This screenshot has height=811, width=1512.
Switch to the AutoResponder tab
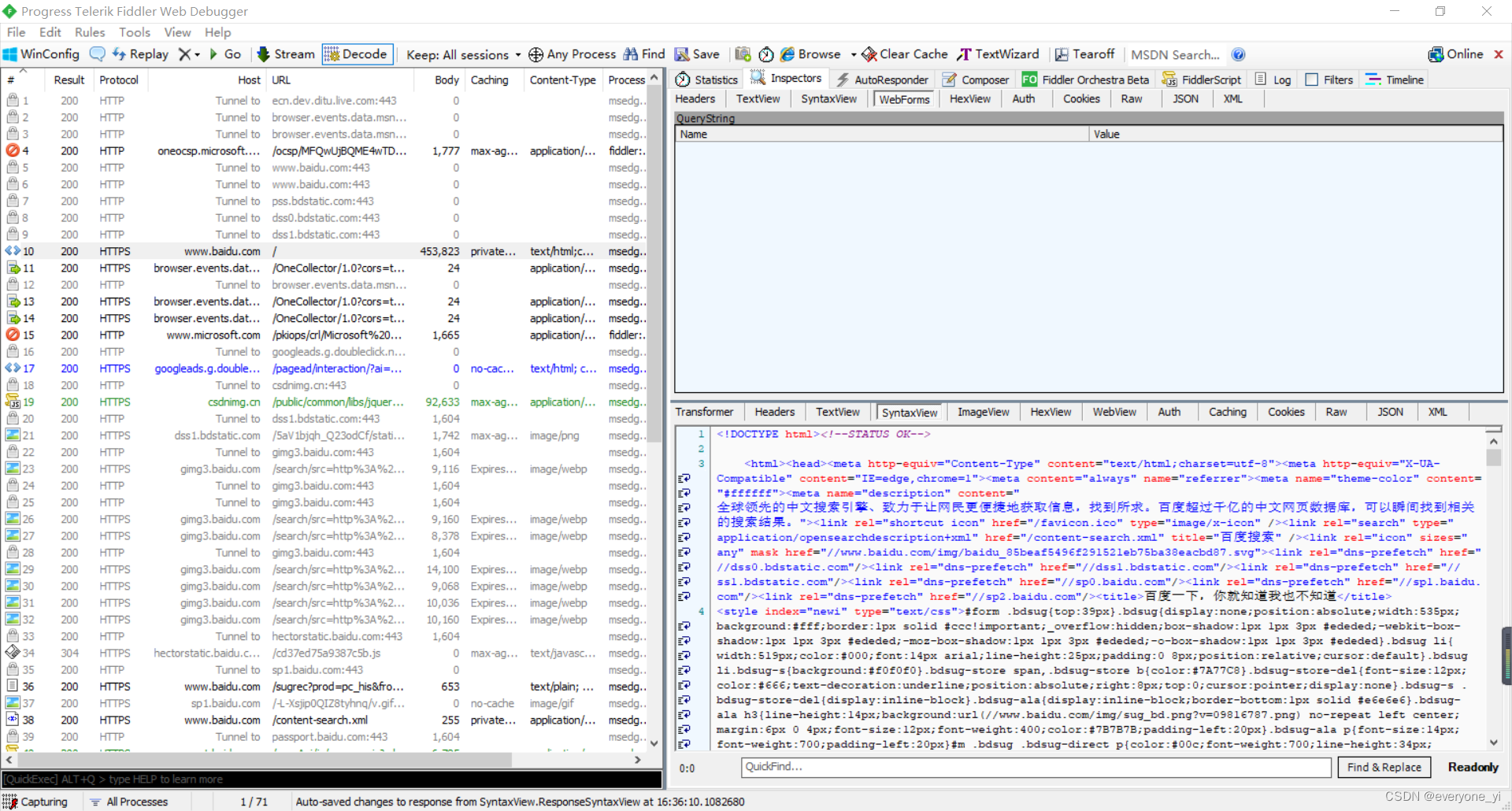point(883,80)
